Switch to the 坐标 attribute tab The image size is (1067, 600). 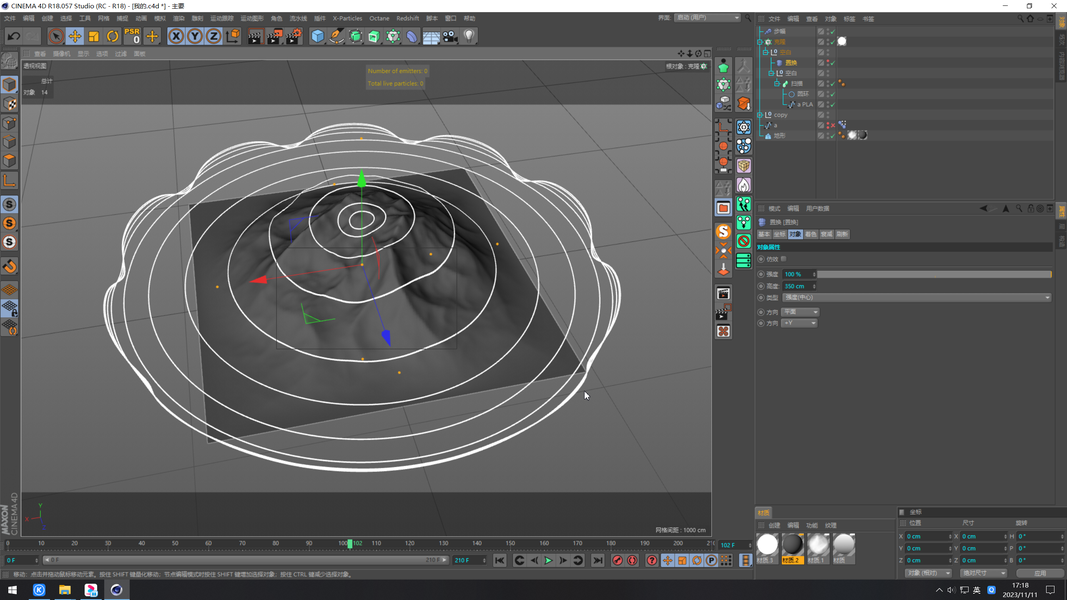point(779,234)
